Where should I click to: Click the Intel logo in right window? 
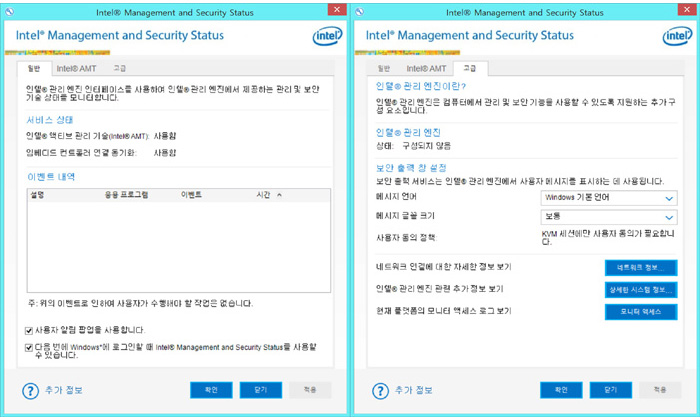click(x=677, y=36)
